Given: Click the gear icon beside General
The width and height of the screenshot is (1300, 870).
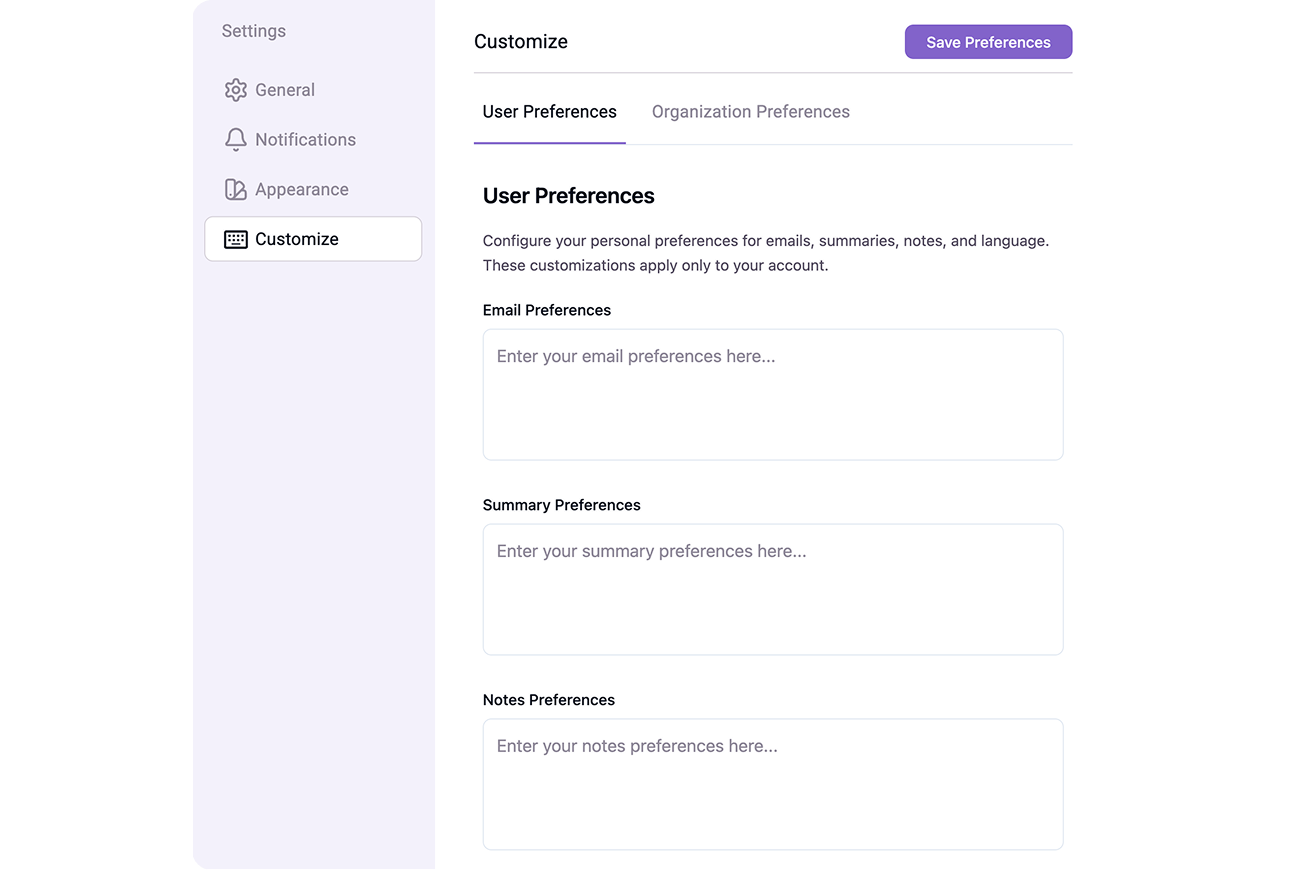Looking at the screenshot, I should pyautogui.click(x=236, y=90).
